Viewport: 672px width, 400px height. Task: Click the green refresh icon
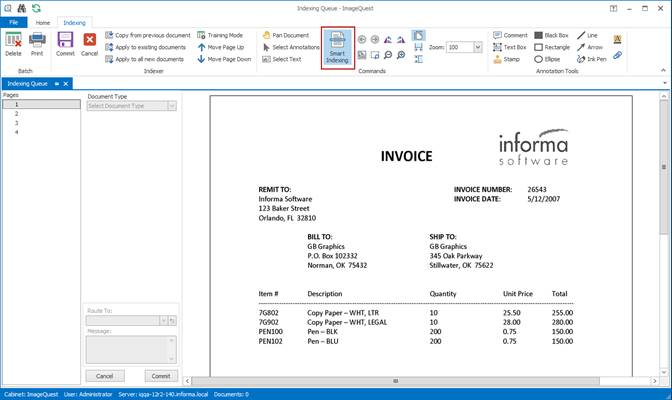[x=36, y=8]
